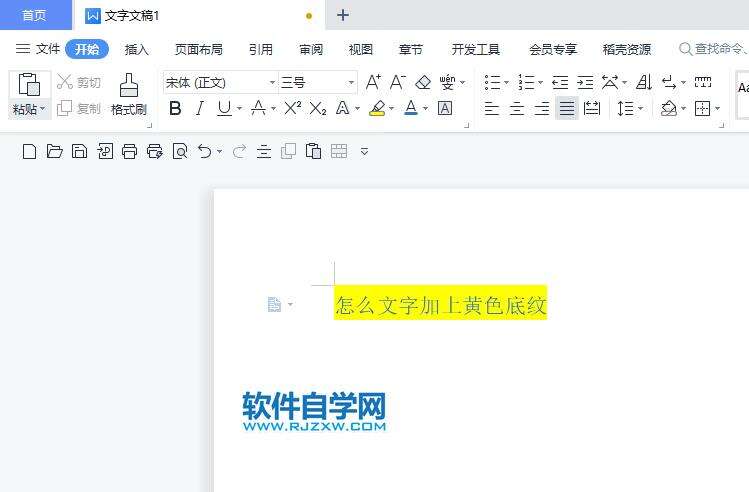
Task: Add a new tab with plus button
Action: click(x=343, y=15)
